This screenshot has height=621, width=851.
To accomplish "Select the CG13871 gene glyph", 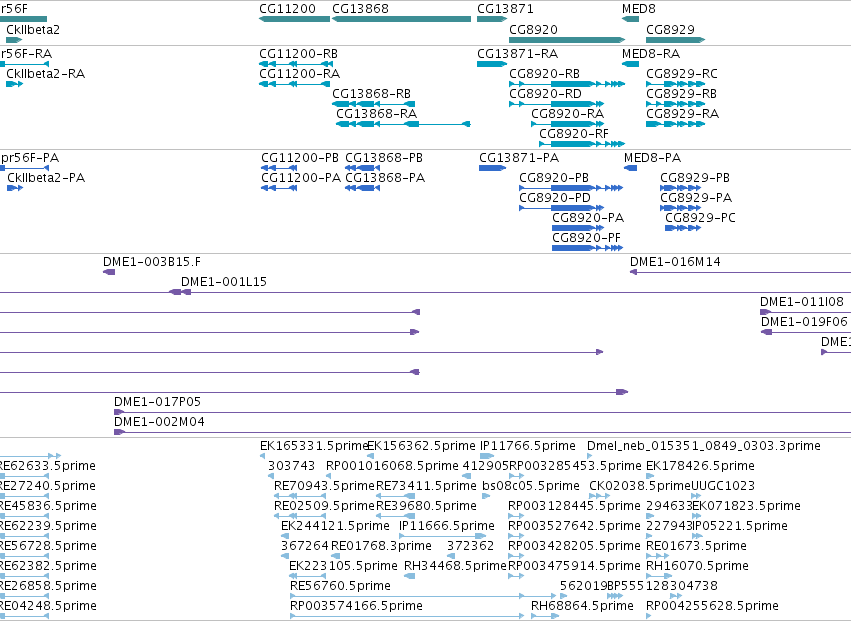I will pos(492,19).
